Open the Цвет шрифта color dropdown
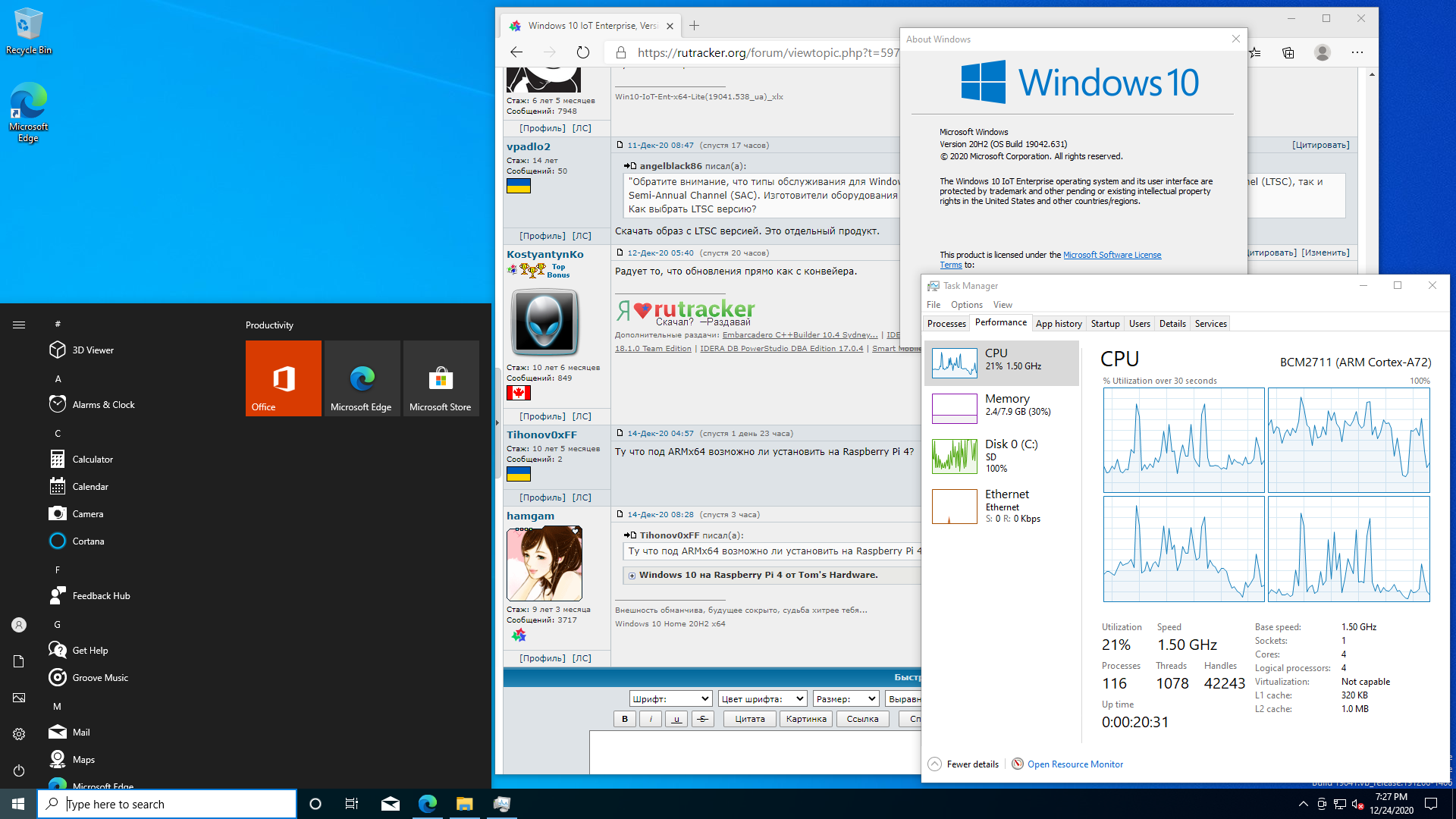 762,698
